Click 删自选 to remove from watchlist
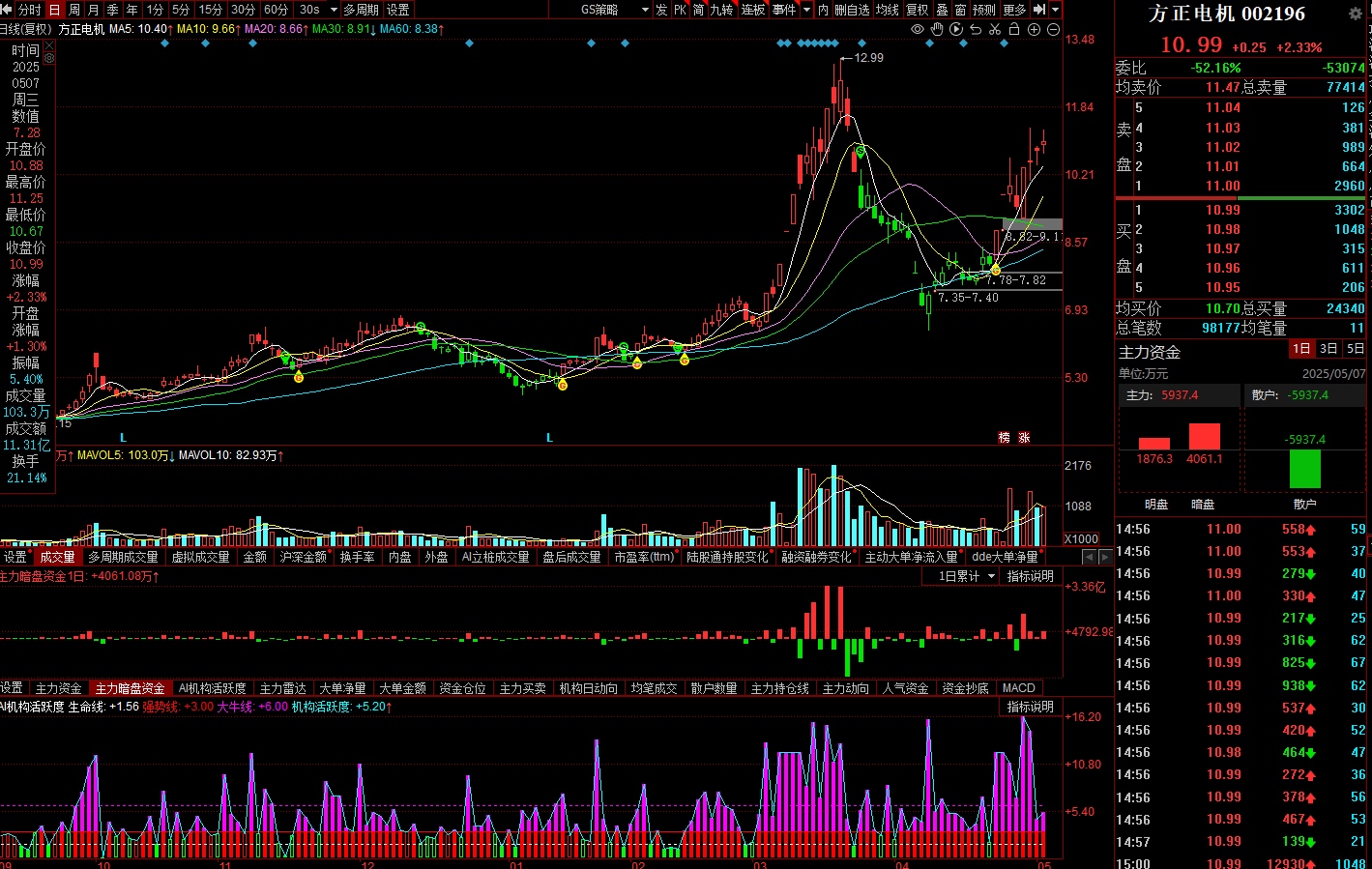 pos(852,10)
